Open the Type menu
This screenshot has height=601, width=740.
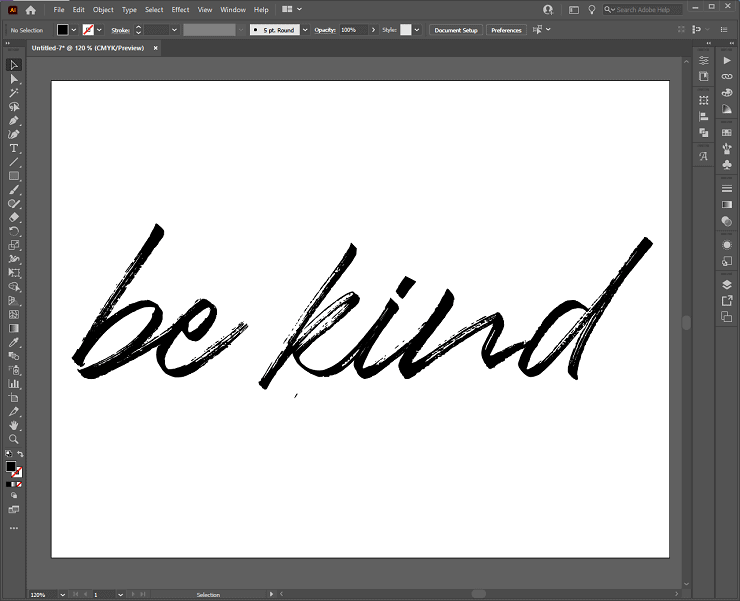pyautogui.click(x=129, y=9)
